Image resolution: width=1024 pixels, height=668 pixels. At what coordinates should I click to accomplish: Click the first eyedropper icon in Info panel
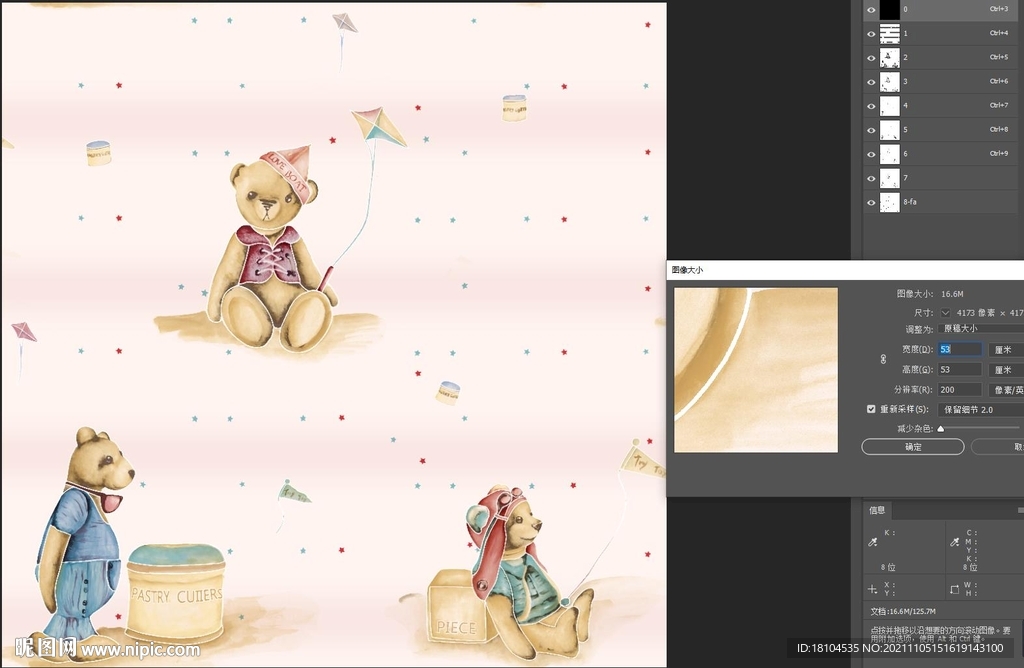(873, 541)
